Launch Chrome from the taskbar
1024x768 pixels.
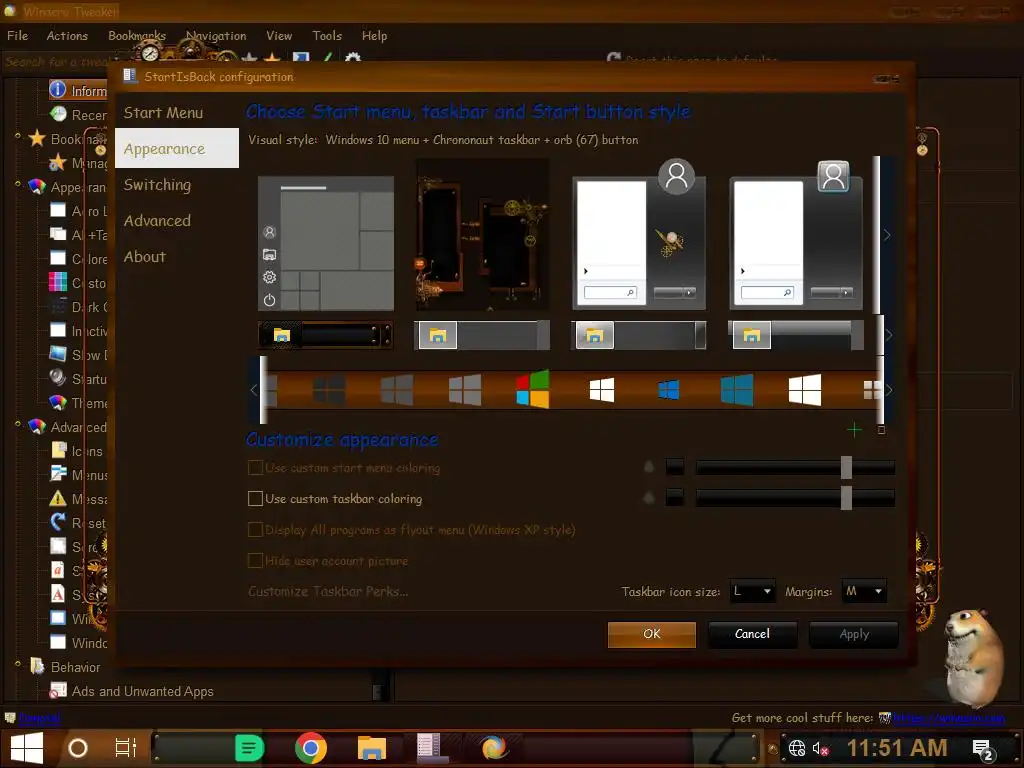[x=310, y=748]
